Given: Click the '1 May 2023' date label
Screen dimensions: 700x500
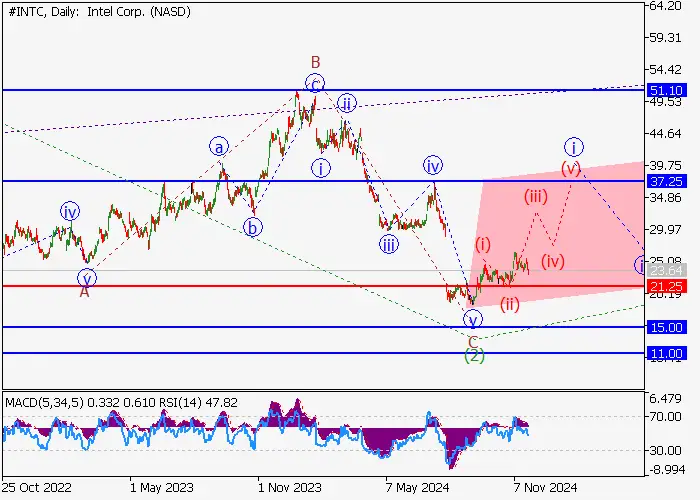Looking at the screenshot, I should point(162,487).
